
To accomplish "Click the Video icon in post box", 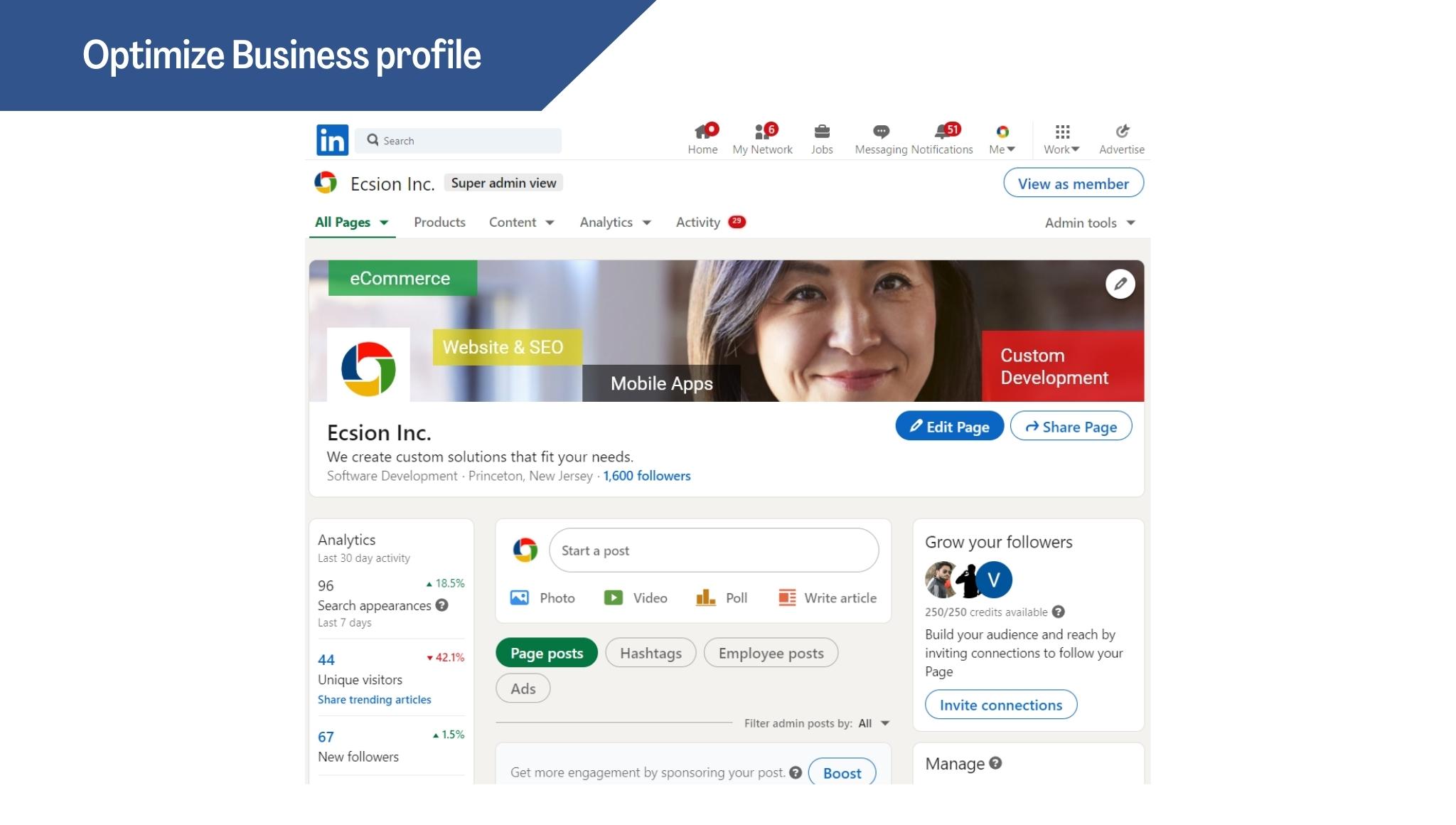I will (x=613, y=597).
